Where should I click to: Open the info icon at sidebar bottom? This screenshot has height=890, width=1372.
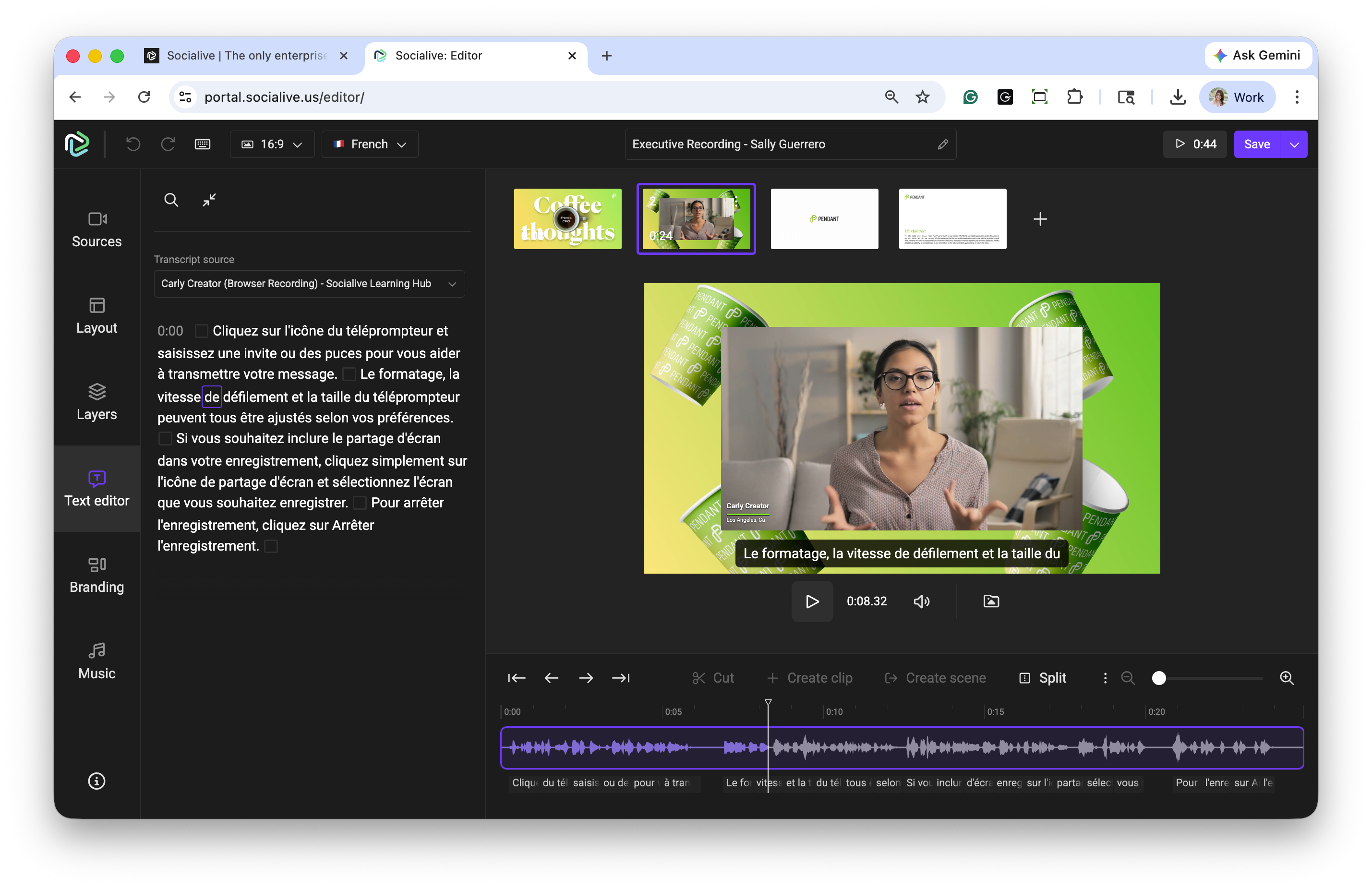(96, 781)
